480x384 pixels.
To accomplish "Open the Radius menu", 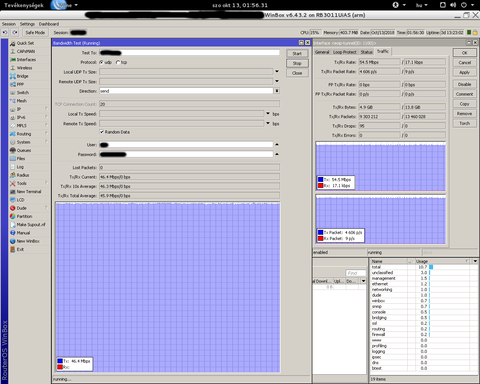I will [23, 175].
